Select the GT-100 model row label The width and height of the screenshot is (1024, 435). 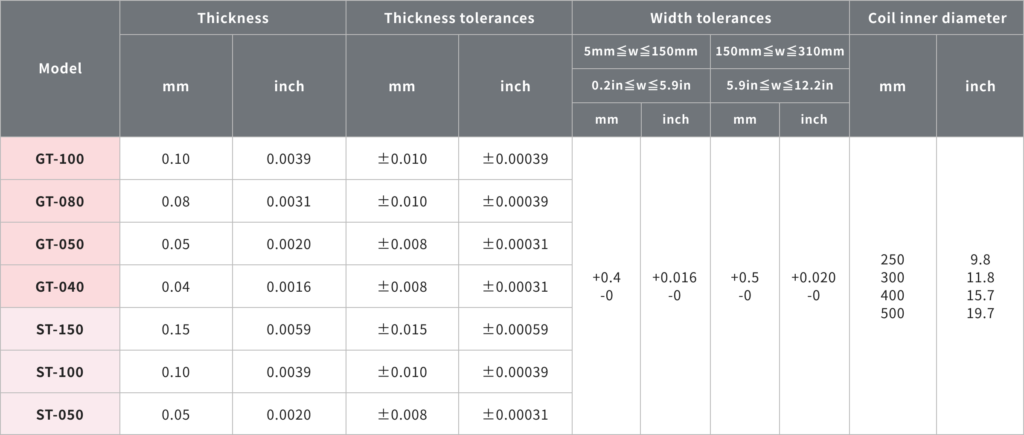tap(60, 159)
